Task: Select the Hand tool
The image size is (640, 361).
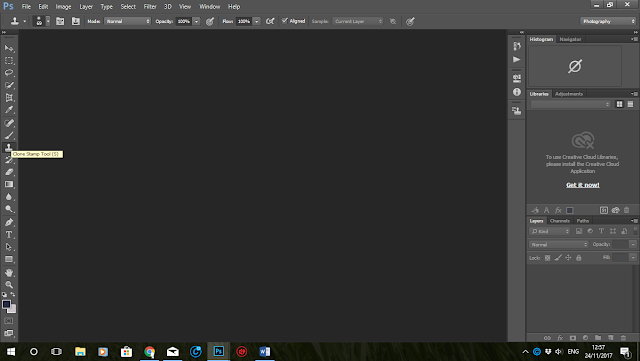Action: pyautogui.click(x=9, y=272)
